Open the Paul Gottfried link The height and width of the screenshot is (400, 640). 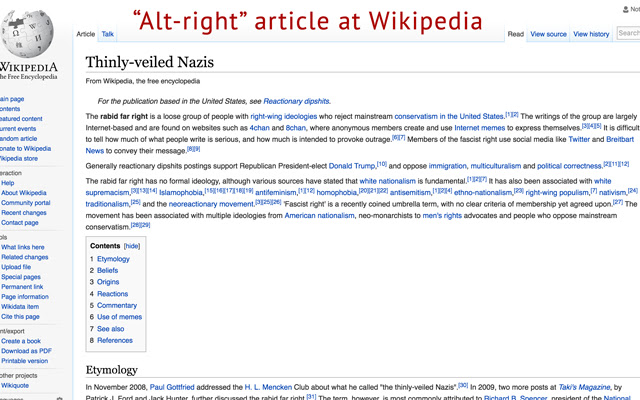172,387
